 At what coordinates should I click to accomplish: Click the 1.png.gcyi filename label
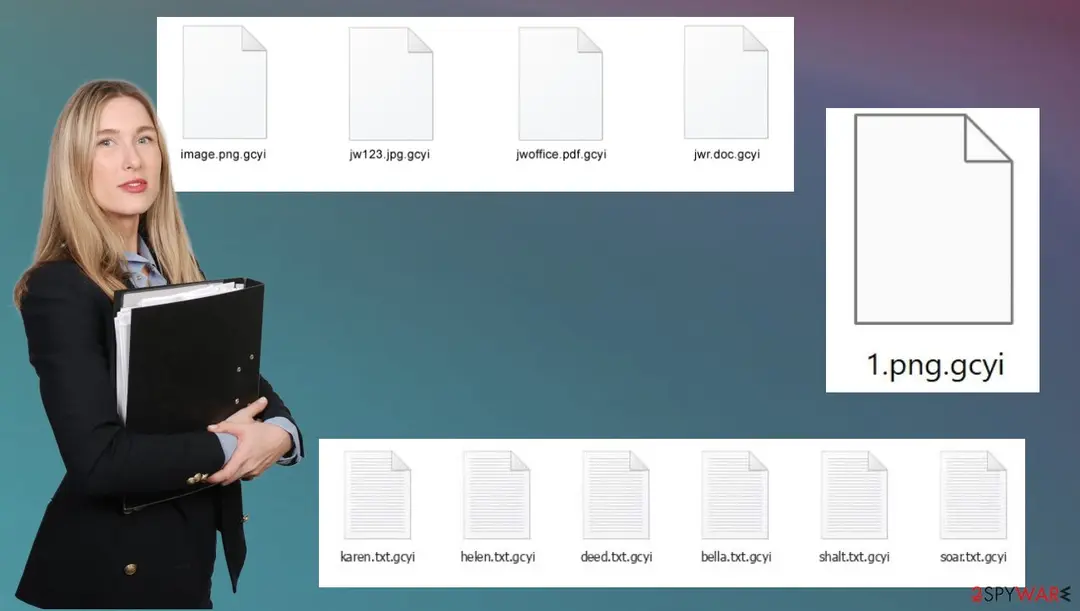(935, 365)
